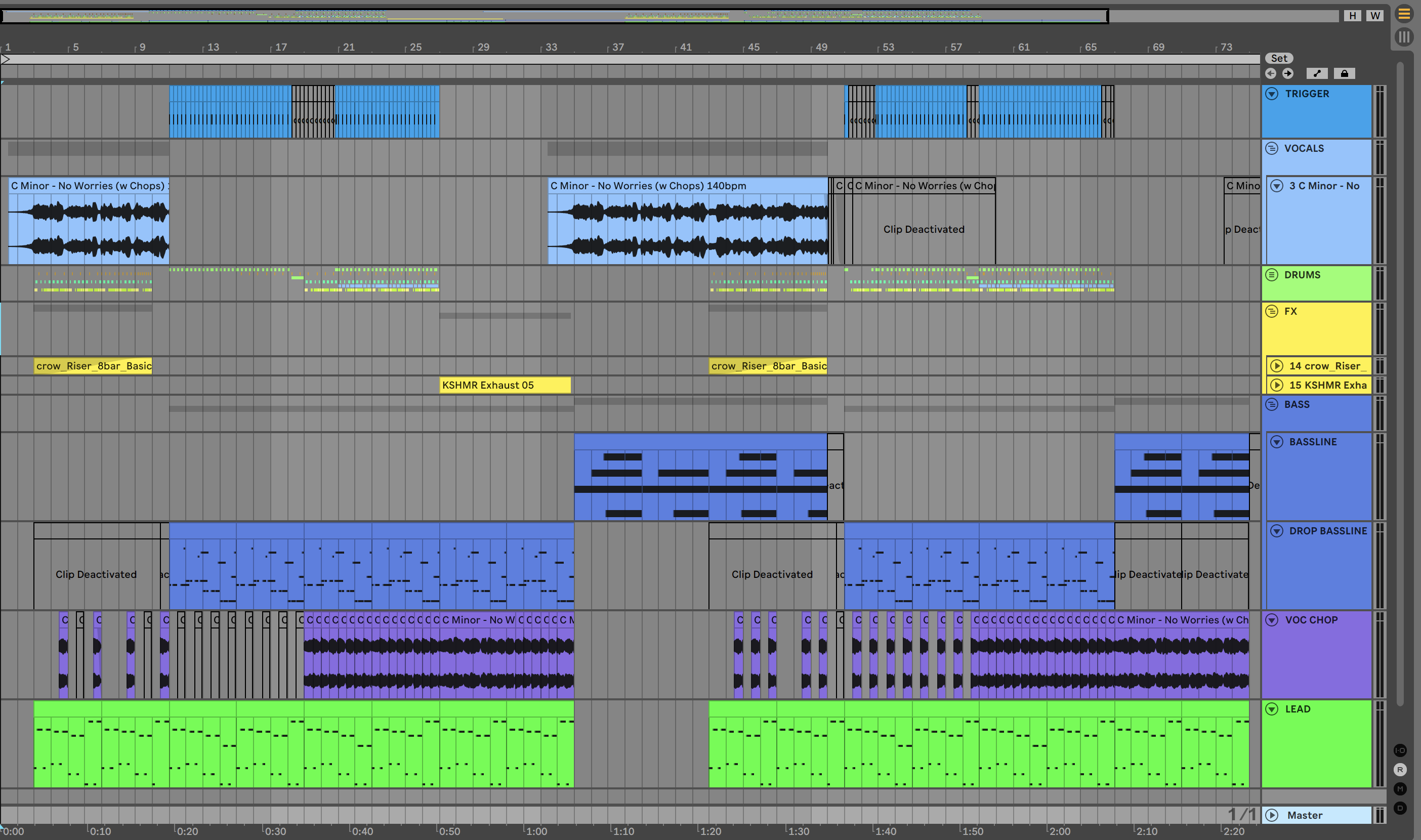The height and width of the screenshot is (840, 1421).
Task: Click the lock envelopes icon
Action: coord(1345,73)
